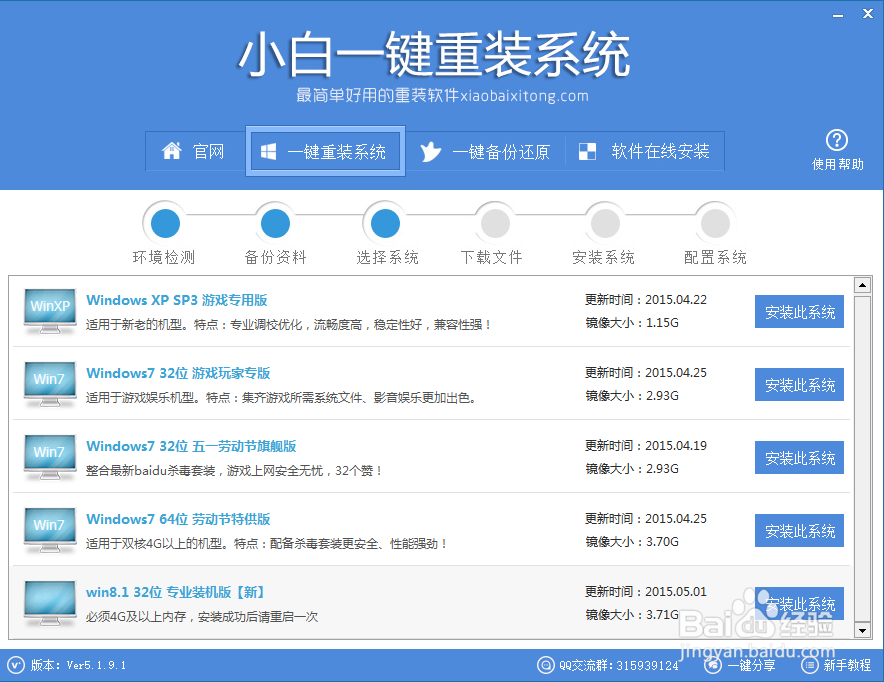
Task: Click 镜像大小：3.70G text
Action: [632, 542]
